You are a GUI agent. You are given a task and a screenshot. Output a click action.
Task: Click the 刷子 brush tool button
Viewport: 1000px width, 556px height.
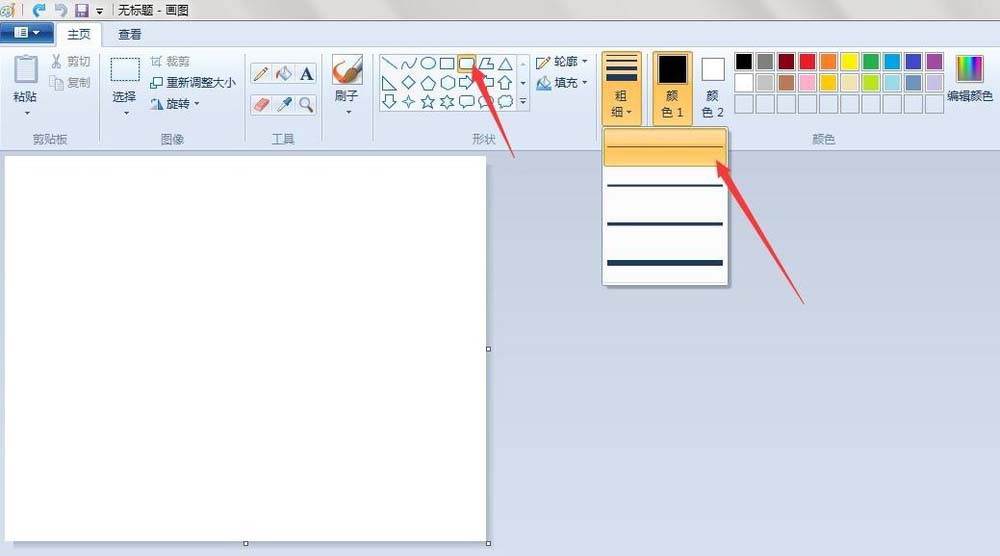click(348, 78)
